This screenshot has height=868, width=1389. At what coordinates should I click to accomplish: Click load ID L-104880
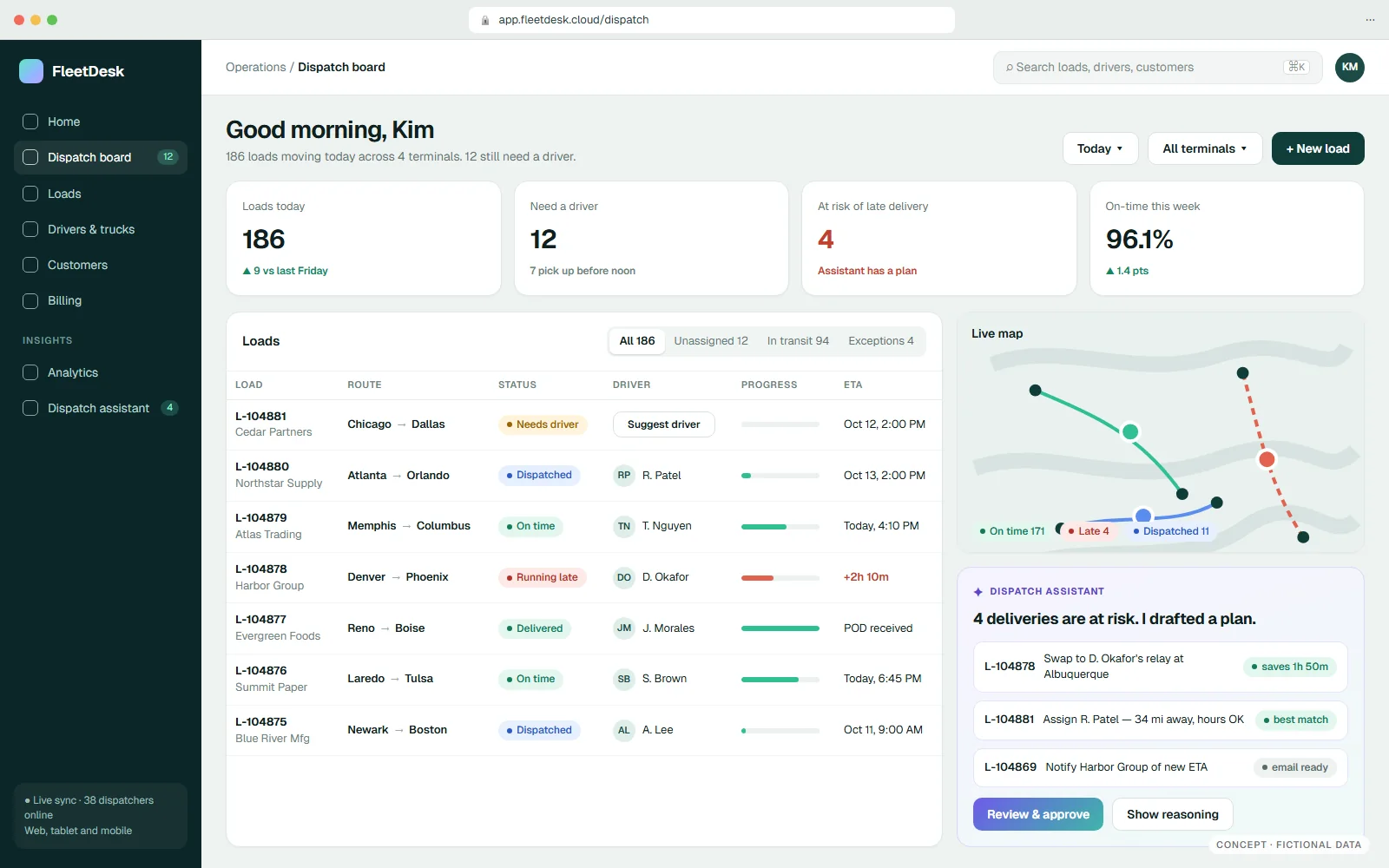262,467
